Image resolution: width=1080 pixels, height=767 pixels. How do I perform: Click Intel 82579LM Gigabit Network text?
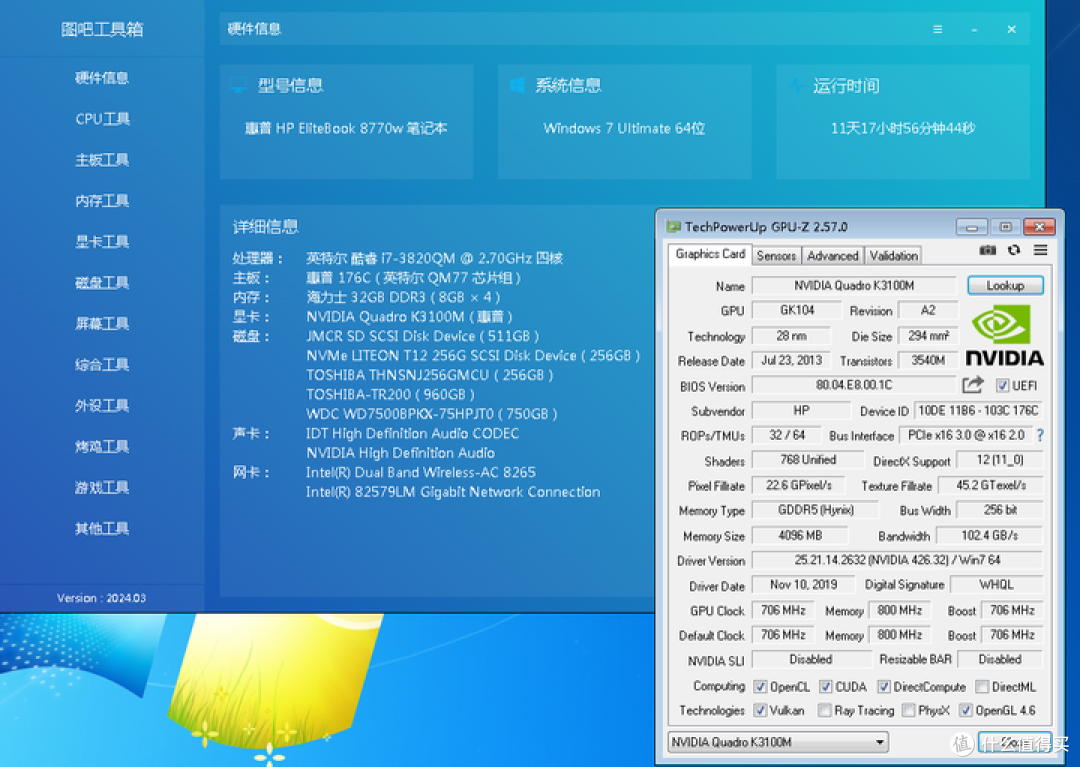(x=453, y=492)
